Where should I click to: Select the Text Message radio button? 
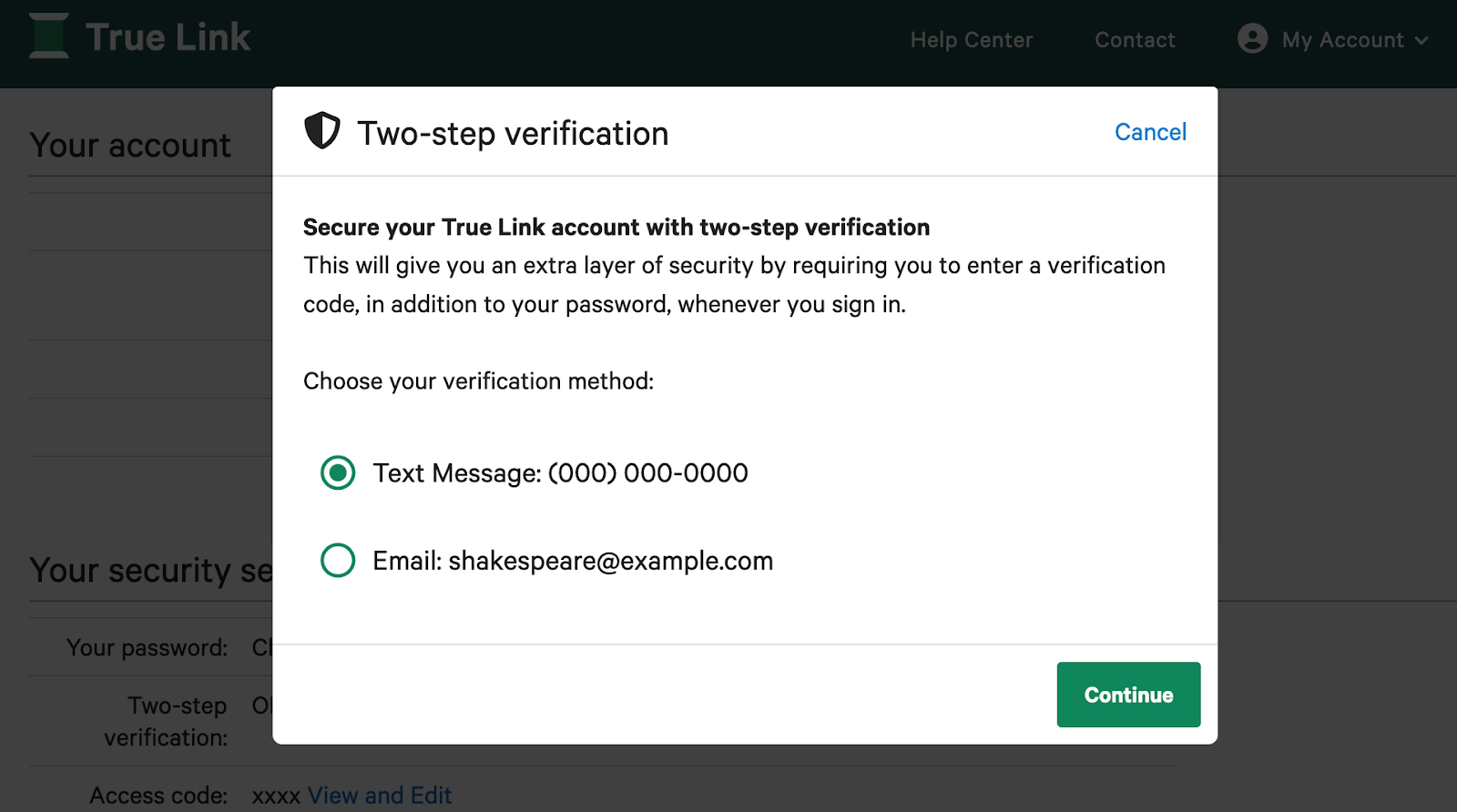(x=338, y=472)
